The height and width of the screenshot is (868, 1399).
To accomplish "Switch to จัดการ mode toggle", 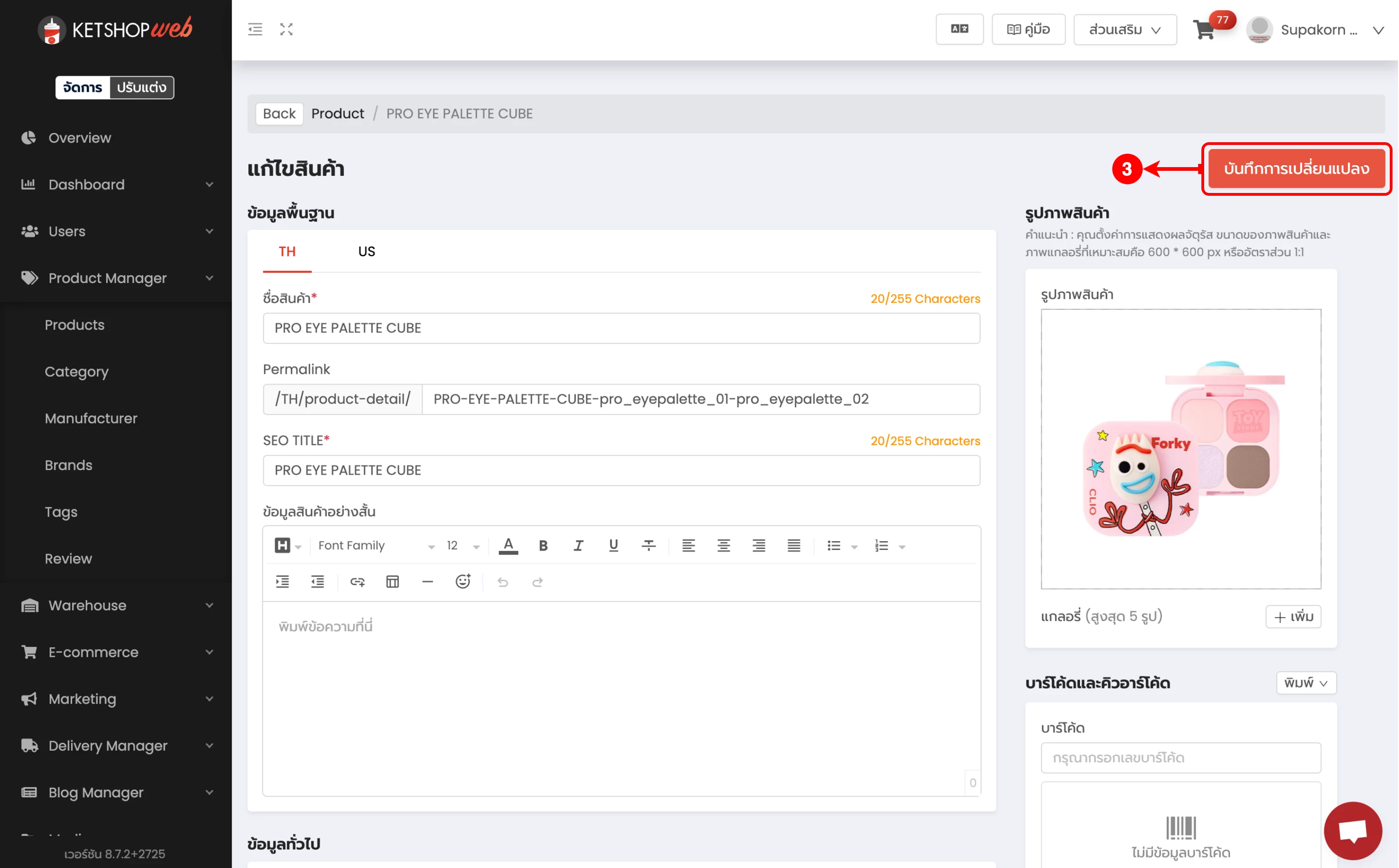I will tap(83, 87).
